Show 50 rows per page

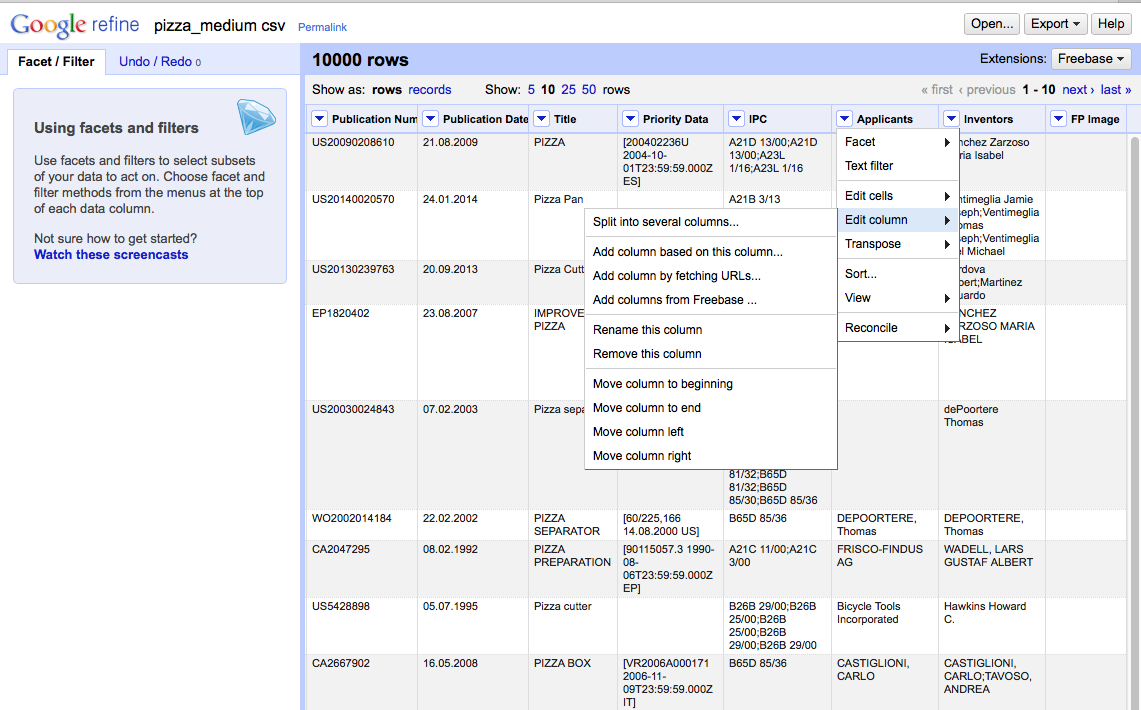pyautogui.click(x=589, y=89)
